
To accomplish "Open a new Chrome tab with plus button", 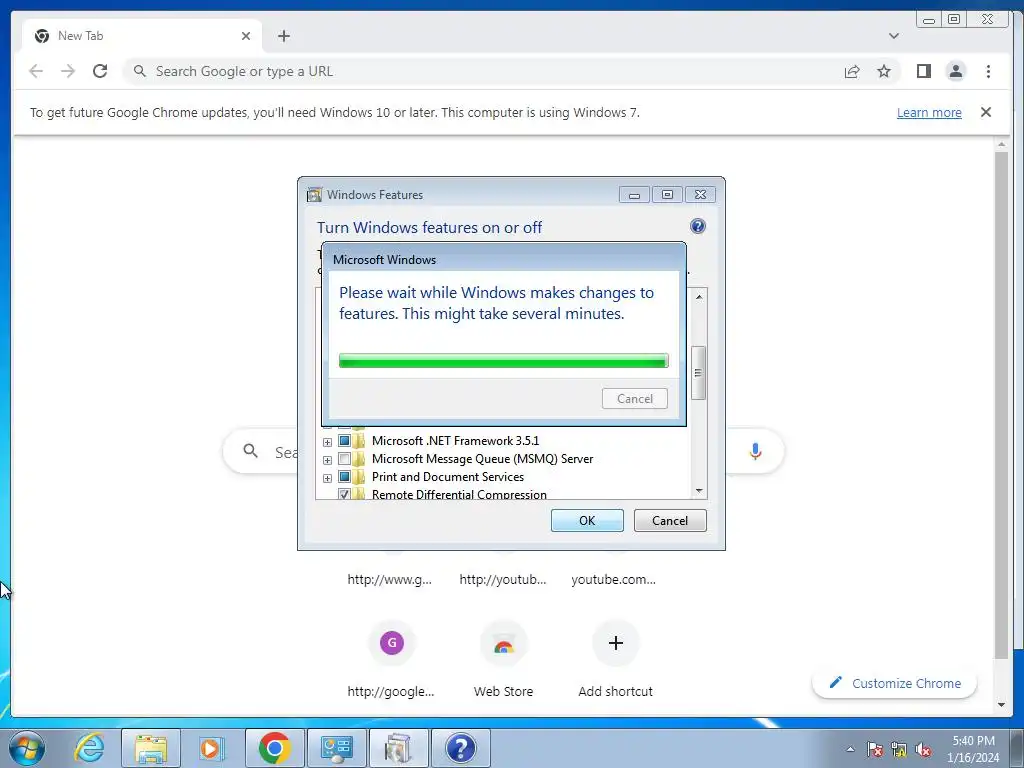I will (283, 36).
